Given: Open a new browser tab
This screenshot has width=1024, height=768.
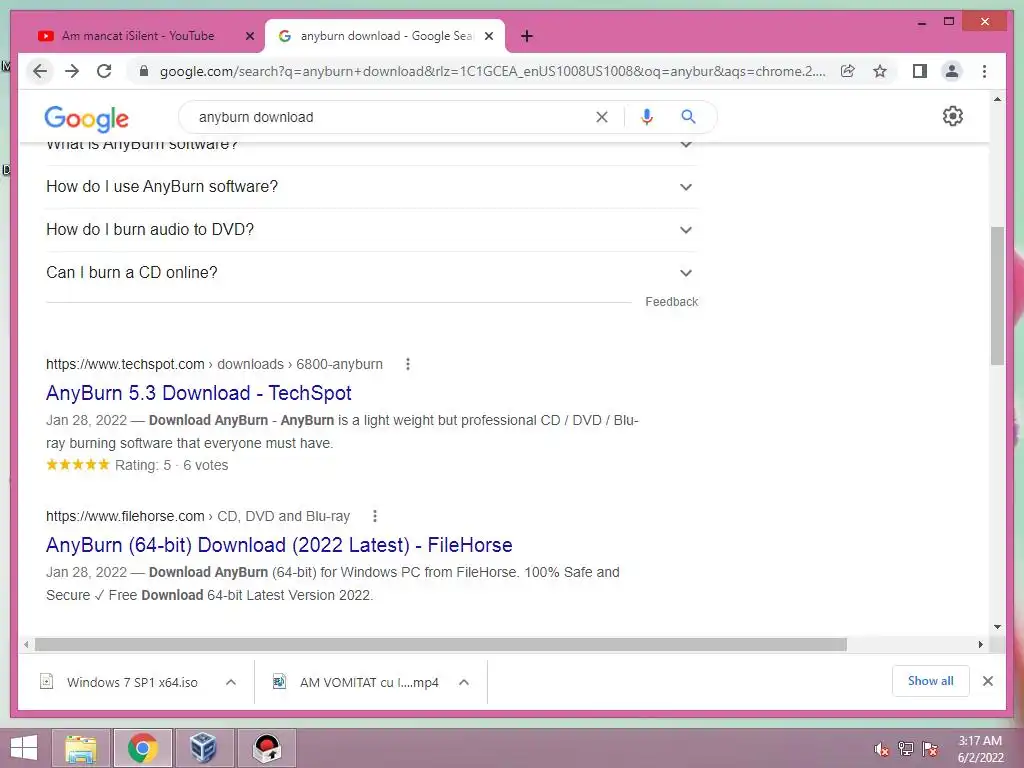Looking at the screenshot, I should [x=527, y=36].
